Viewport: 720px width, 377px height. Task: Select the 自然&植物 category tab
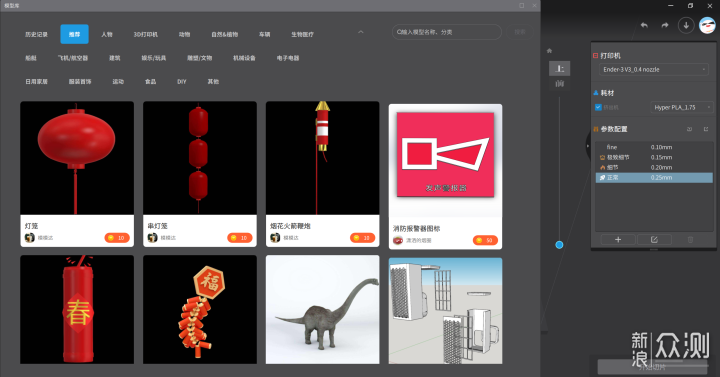click(x=225, y=34)
